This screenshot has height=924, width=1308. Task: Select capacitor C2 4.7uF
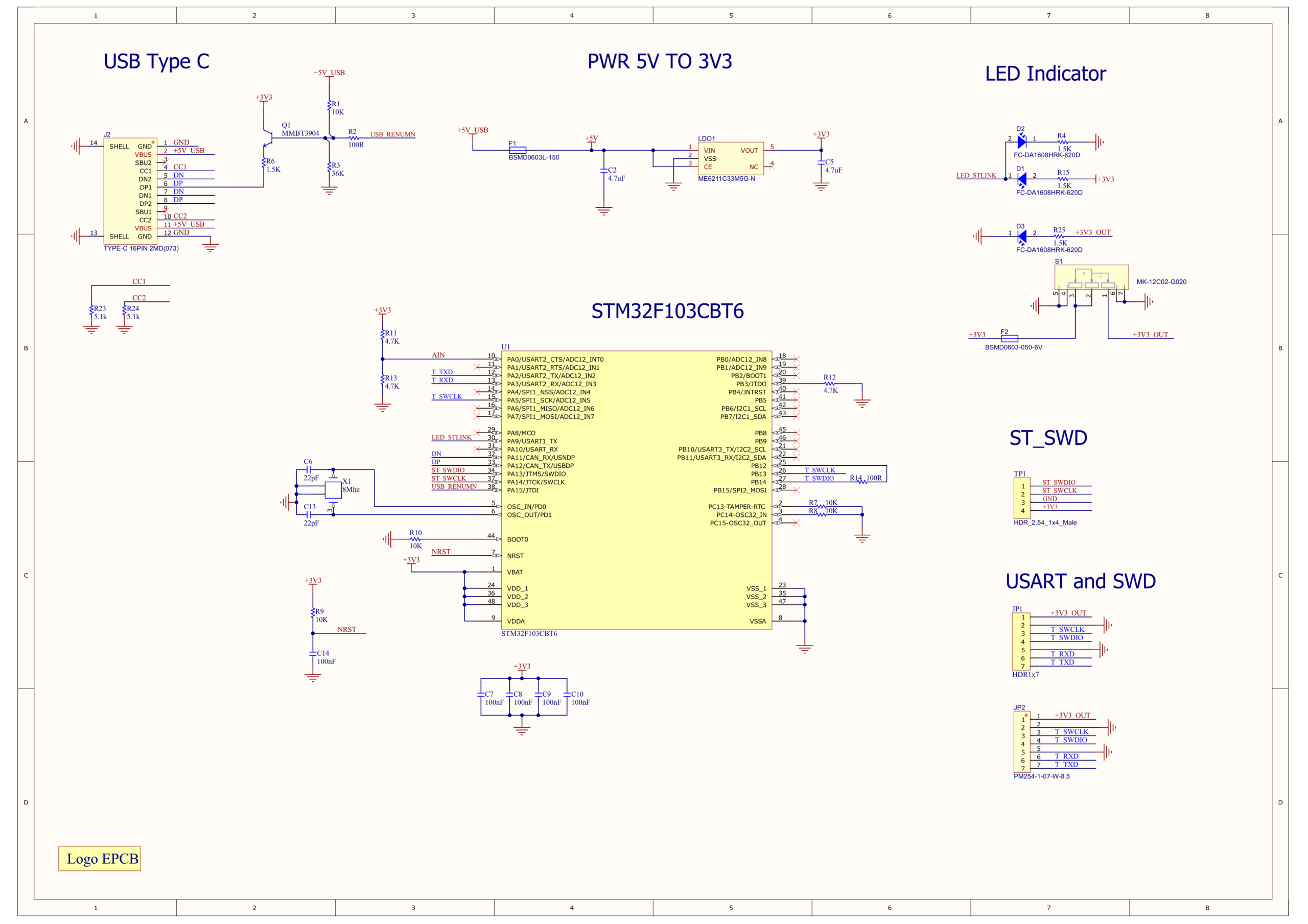coord(604,171)
